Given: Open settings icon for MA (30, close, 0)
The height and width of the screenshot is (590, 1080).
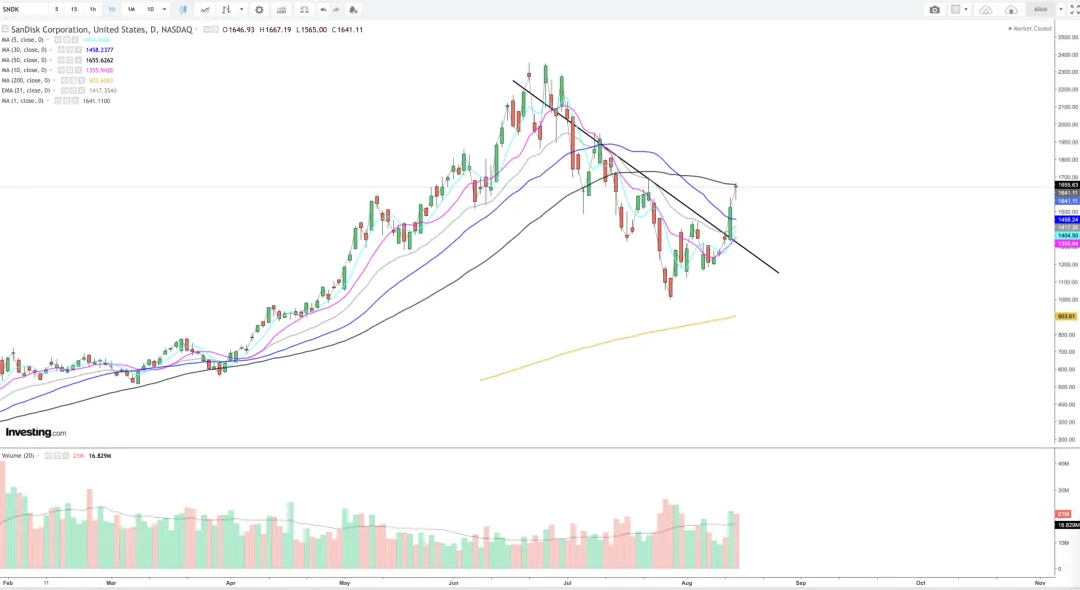Looking at the screenshot, I should click(69, 50).
